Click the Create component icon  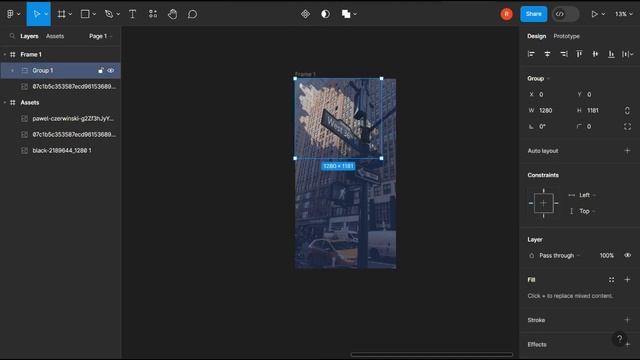click(305, 14)
